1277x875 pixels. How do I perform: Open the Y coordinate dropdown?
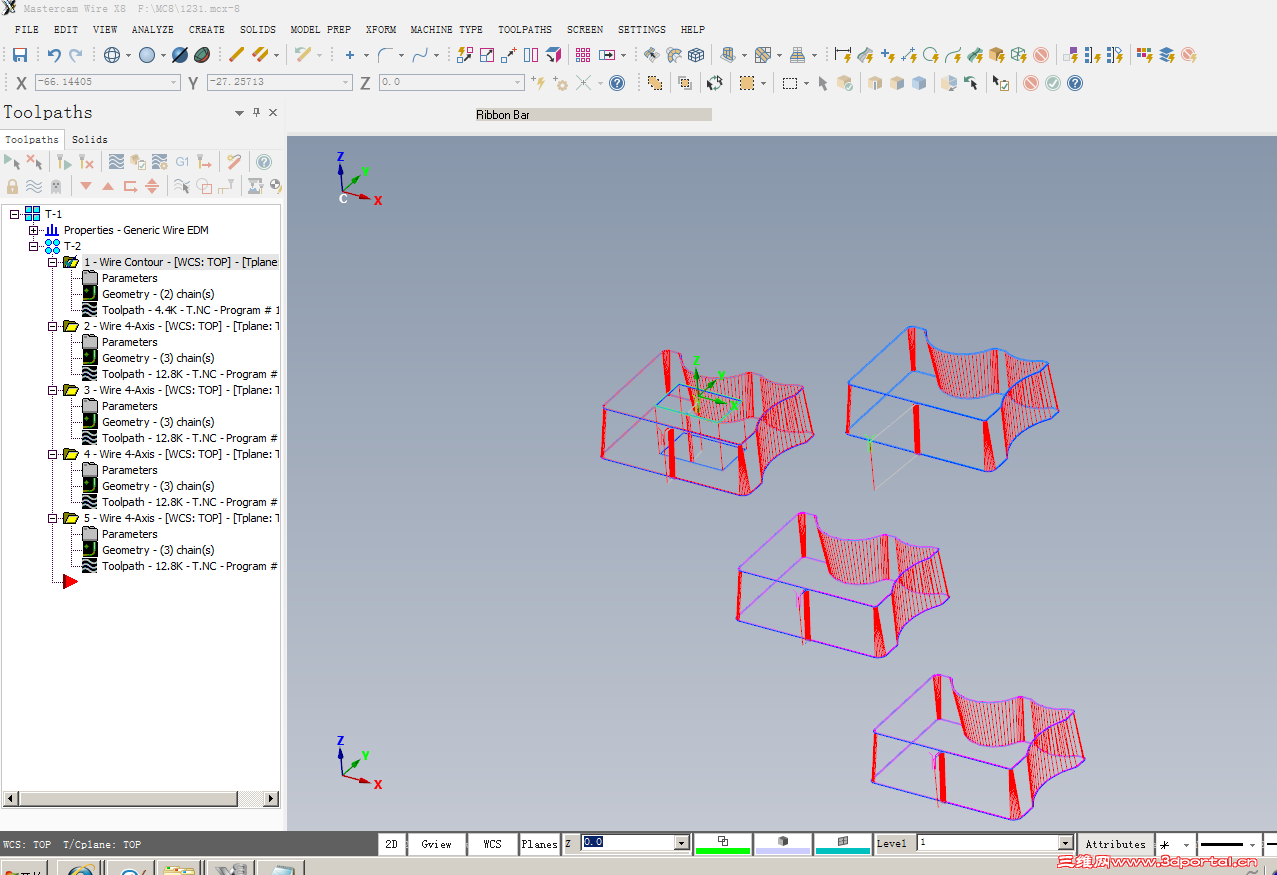[x=346, y=83]
